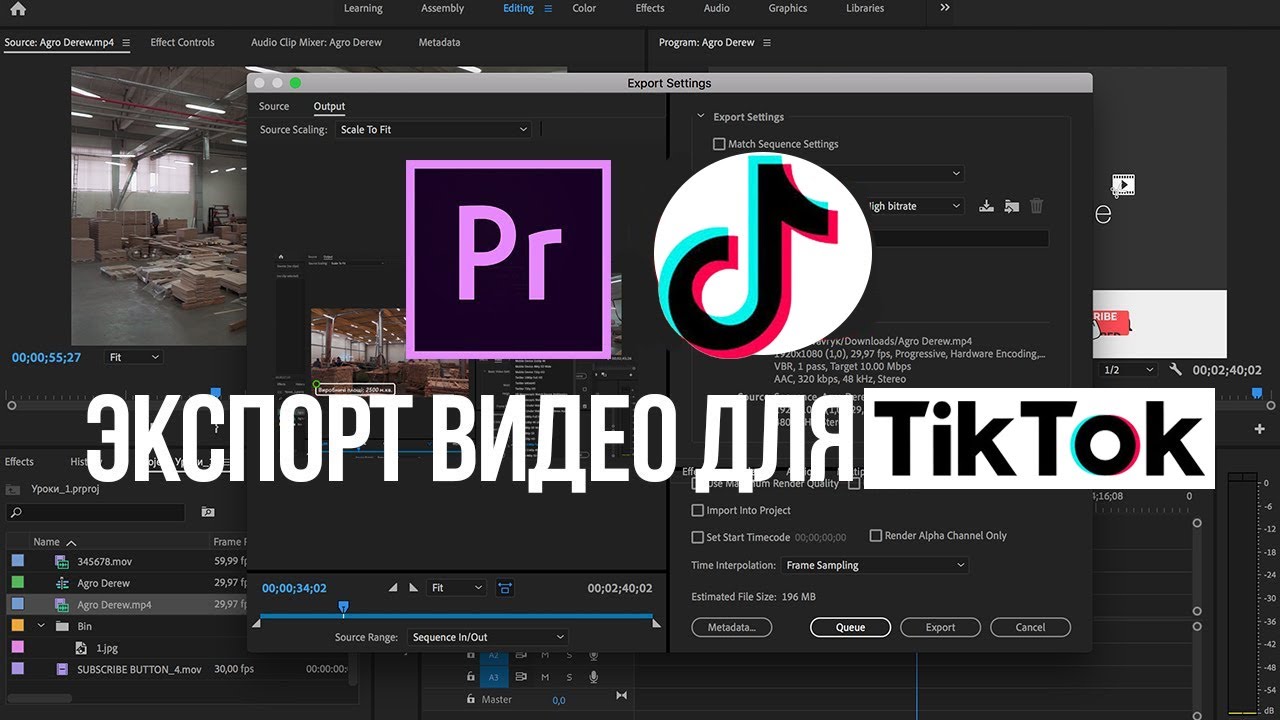Screen dimensions: 1280x720
Task: Click the Metadata... button
Action: pyautogui.click(x=731, y=627)
